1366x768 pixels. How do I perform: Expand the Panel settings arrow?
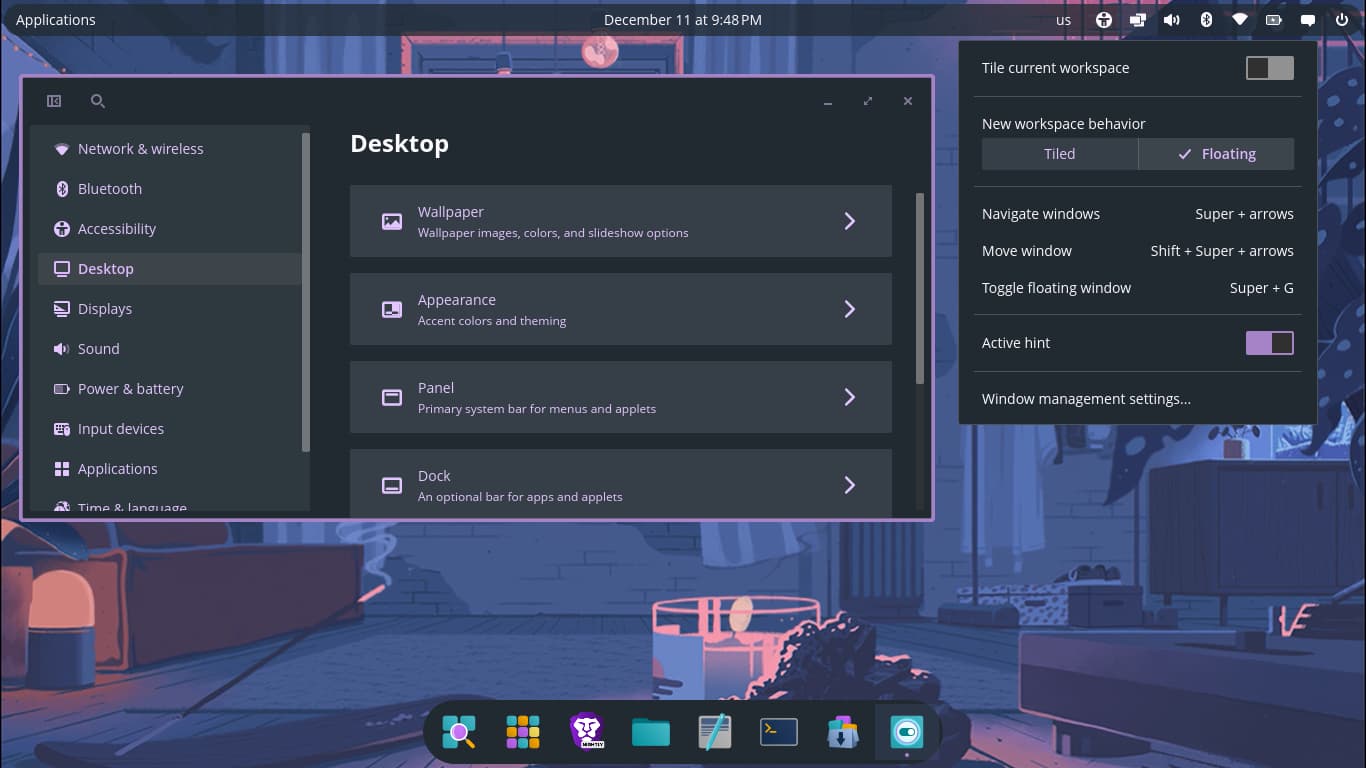pyautogui.click(x=849, y=397)
